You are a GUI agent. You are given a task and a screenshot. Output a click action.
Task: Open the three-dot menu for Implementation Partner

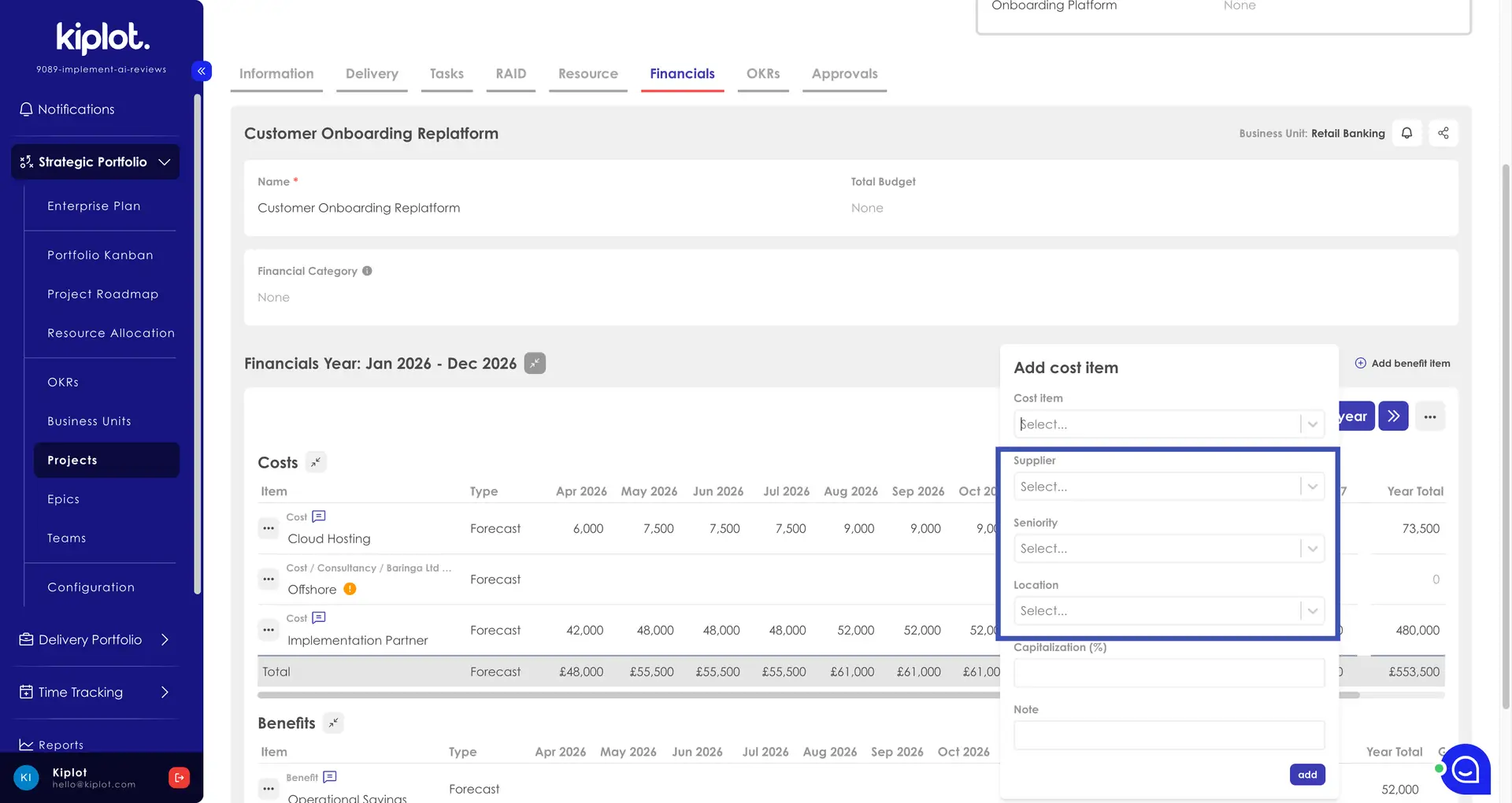point(269,630)
